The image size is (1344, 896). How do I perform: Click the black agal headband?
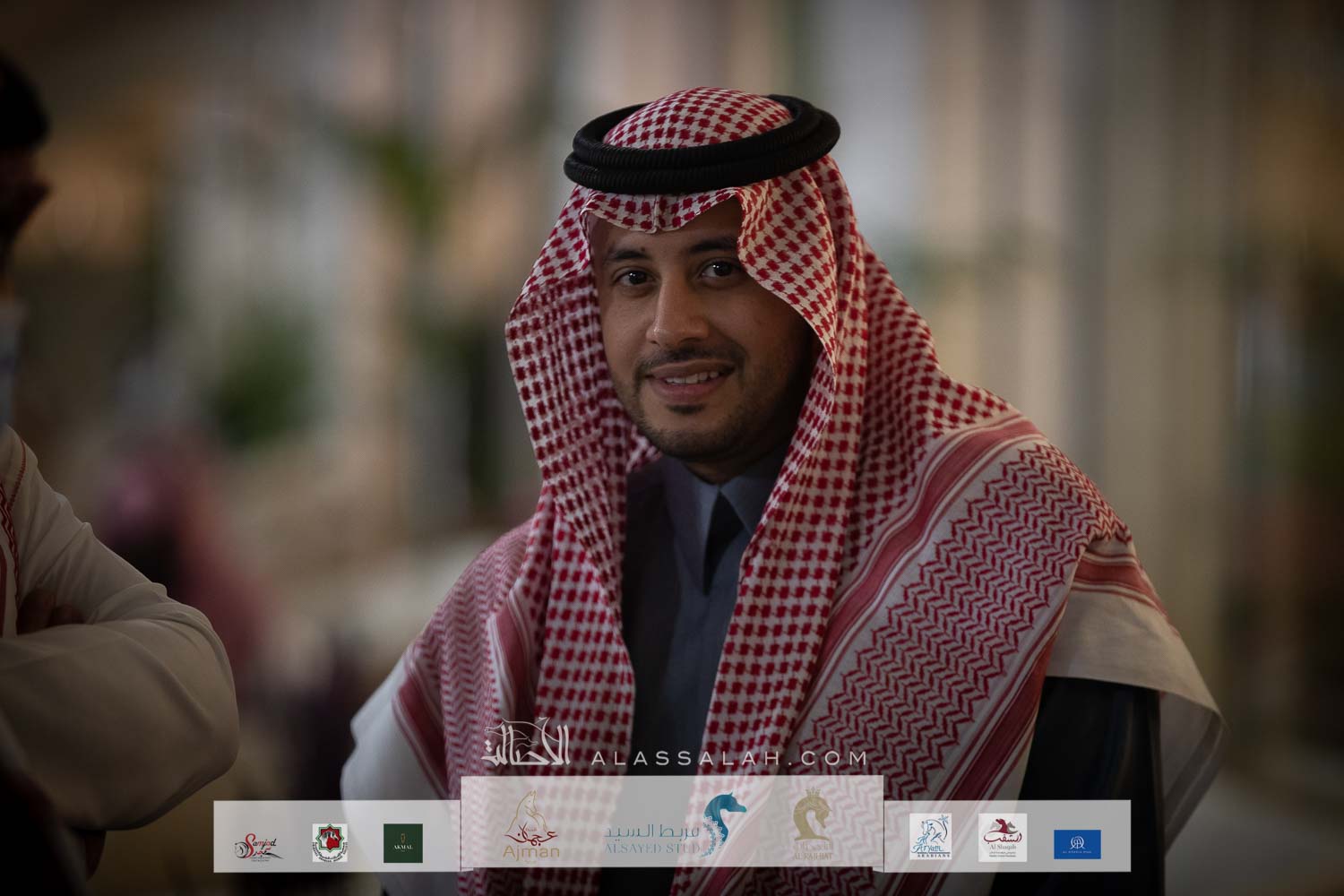pos(702,153)
